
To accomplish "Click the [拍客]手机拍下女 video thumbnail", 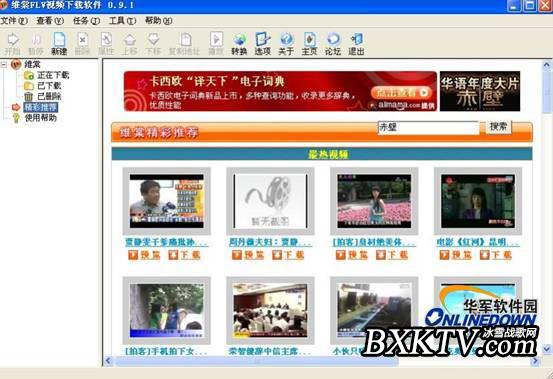I will click(166, 310).
